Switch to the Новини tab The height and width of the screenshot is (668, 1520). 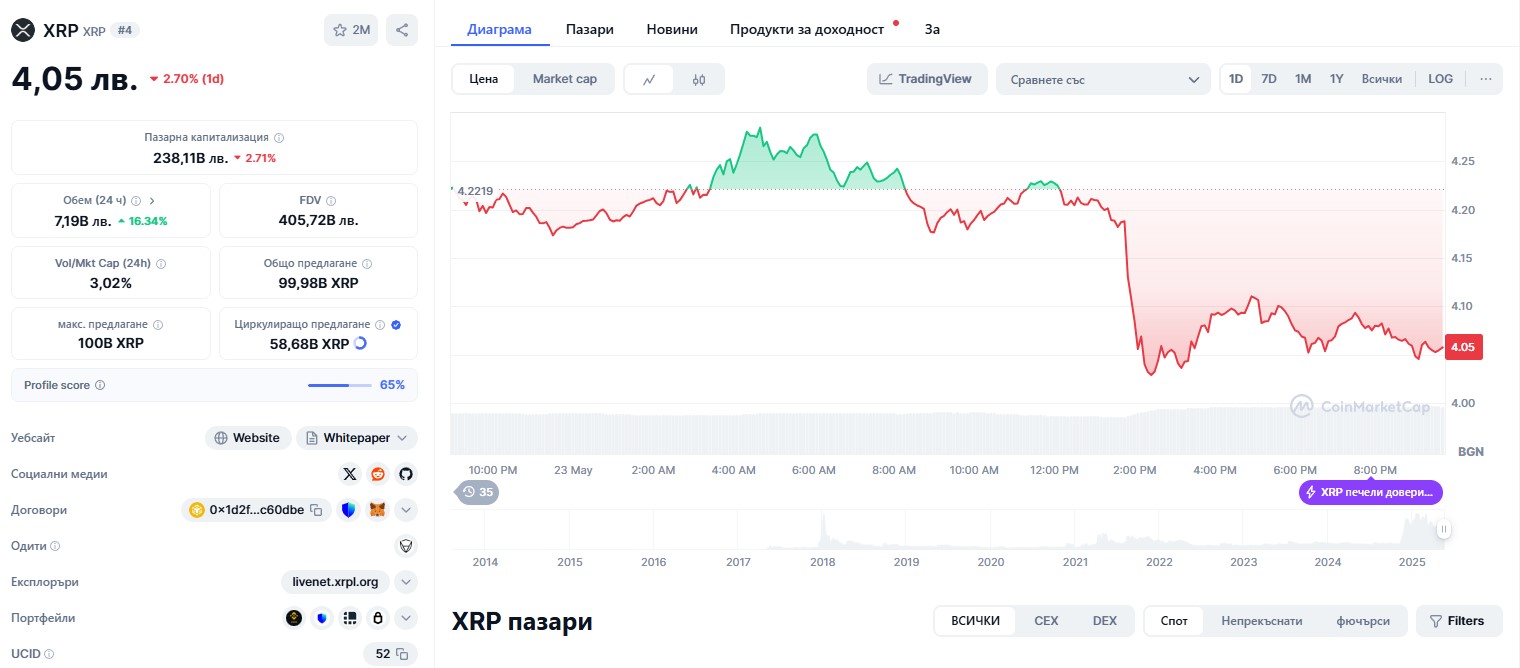point(671,29)
